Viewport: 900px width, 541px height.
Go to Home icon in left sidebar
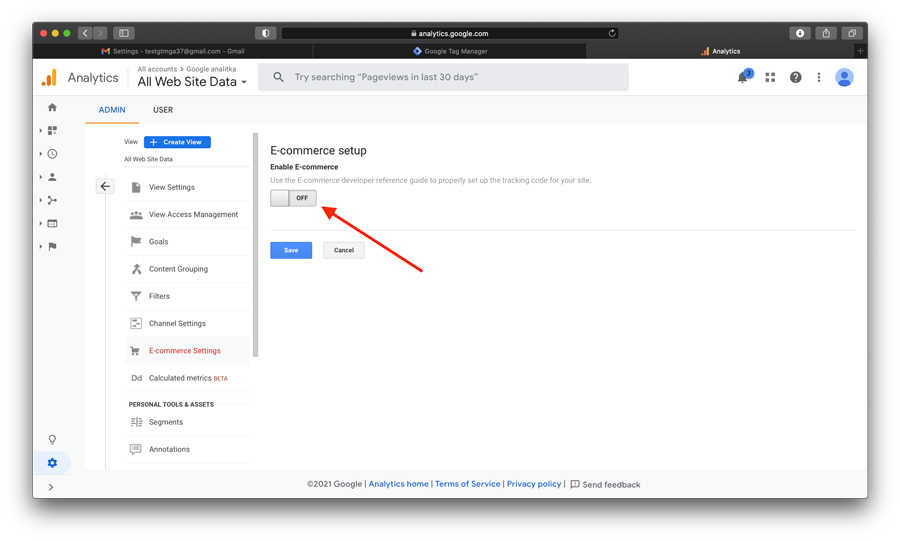coord(52,108)
